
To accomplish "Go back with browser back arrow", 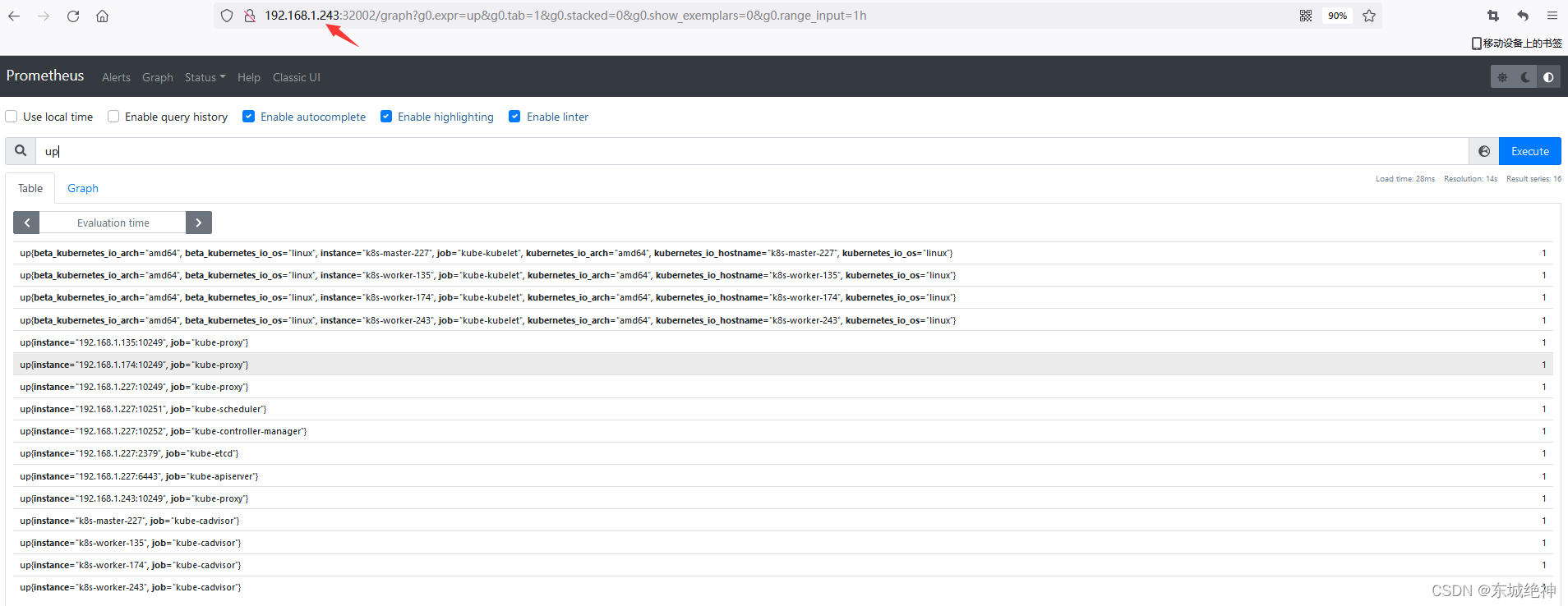I will click(x=14, y=16).
